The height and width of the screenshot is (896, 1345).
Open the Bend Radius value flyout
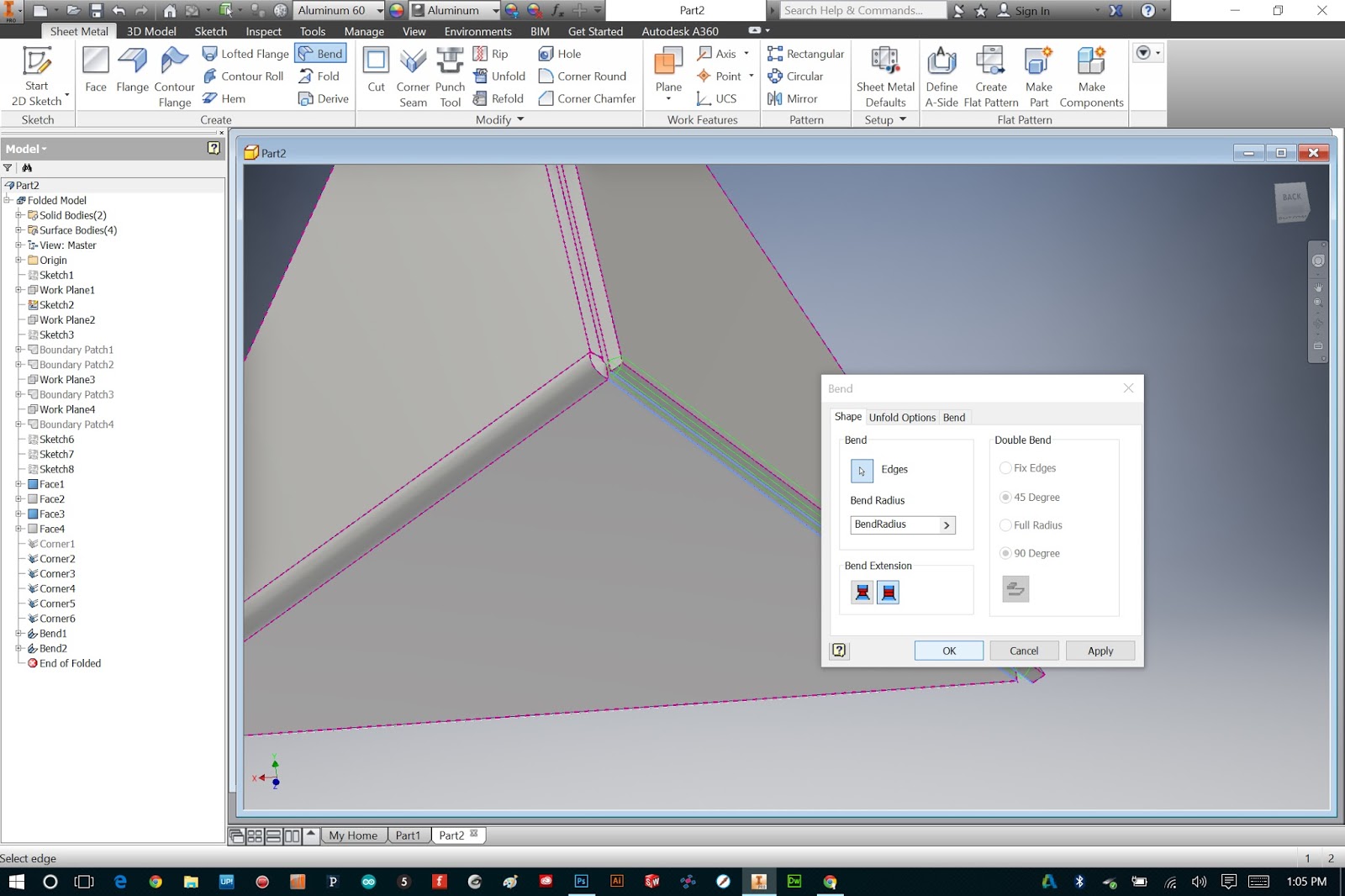pos(948,524)
